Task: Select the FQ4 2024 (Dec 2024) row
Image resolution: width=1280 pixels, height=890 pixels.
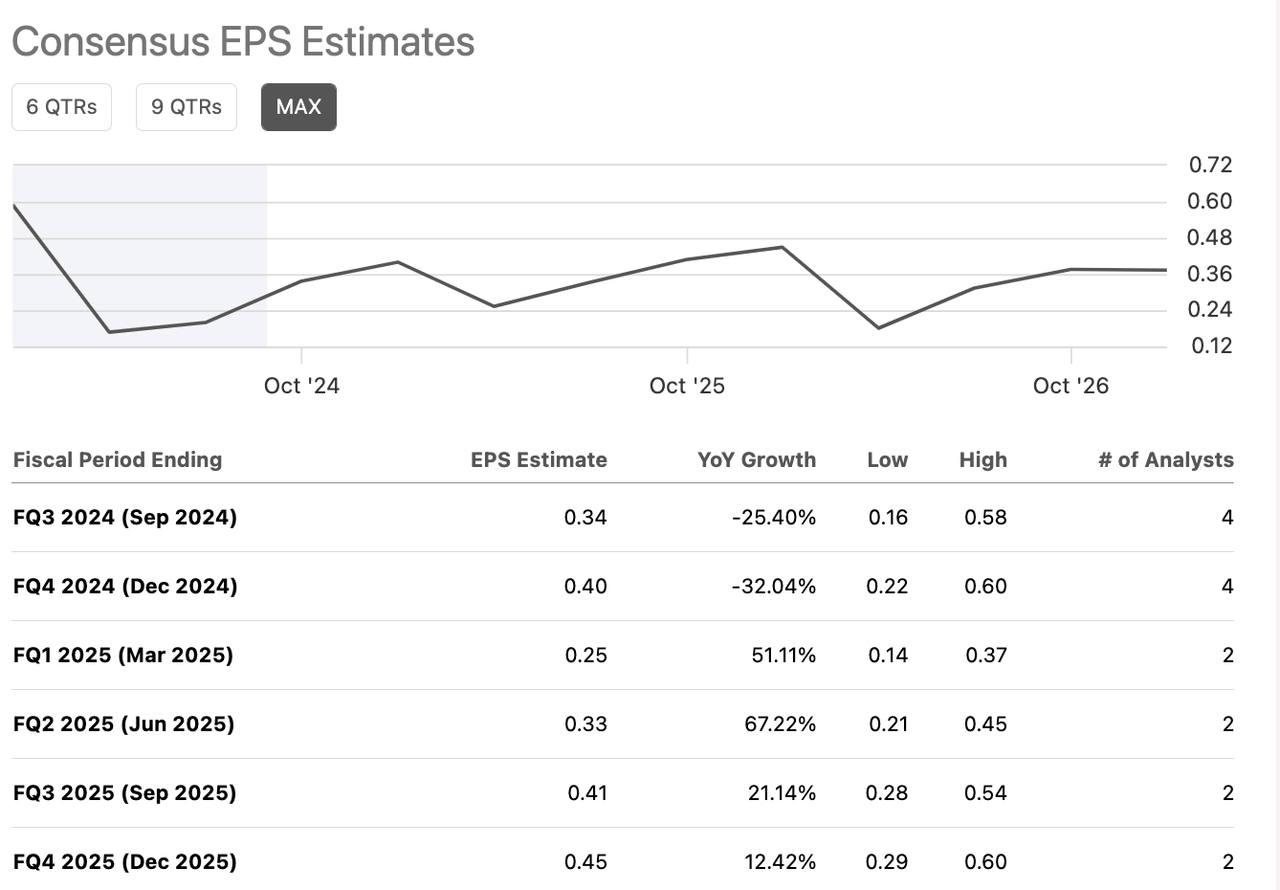Action: pos(125,586)
